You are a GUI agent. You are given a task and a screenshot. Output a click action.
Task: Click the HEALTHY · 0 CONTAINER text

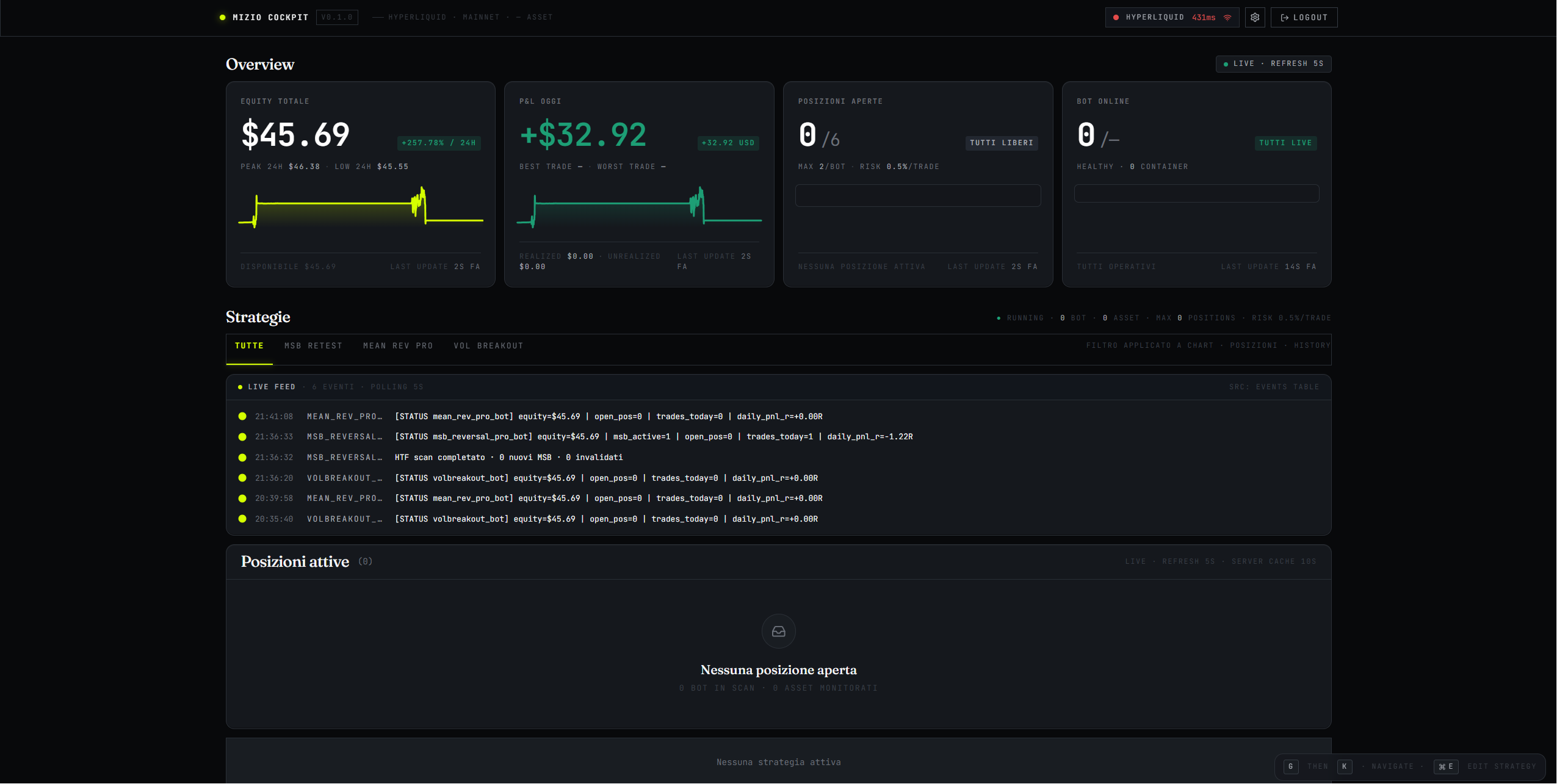pos(1132,167)
